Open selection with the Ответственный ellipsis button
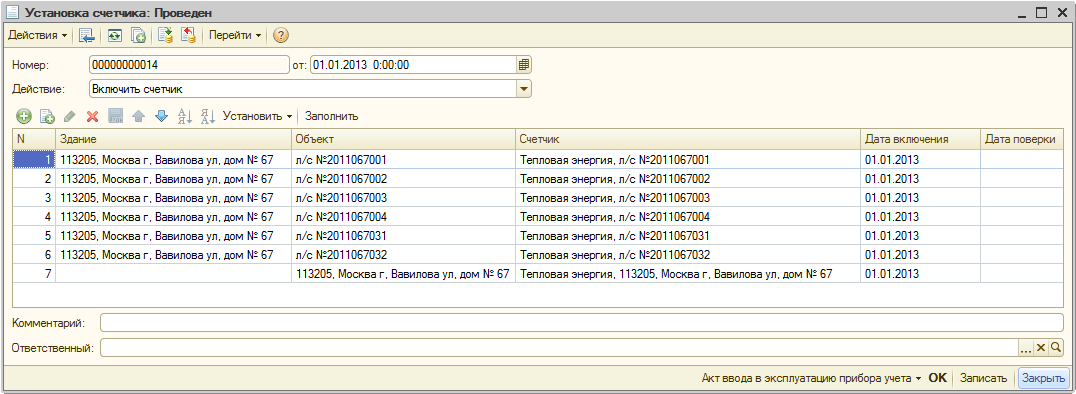Screen dimensions: 1076x394 point(1026,348)
